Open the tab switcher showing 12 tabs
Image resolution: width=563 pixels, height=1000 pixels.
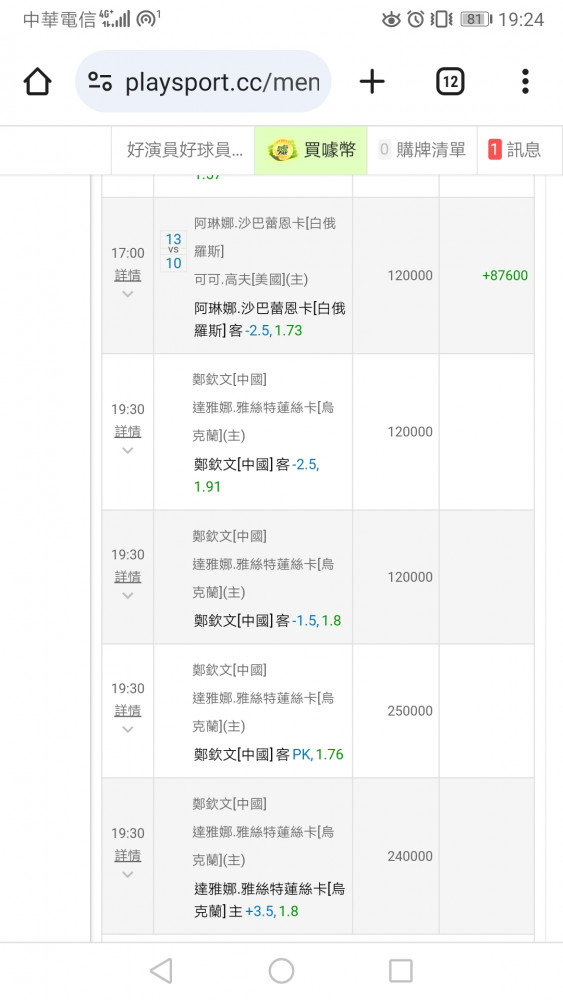tap(450, 82)
